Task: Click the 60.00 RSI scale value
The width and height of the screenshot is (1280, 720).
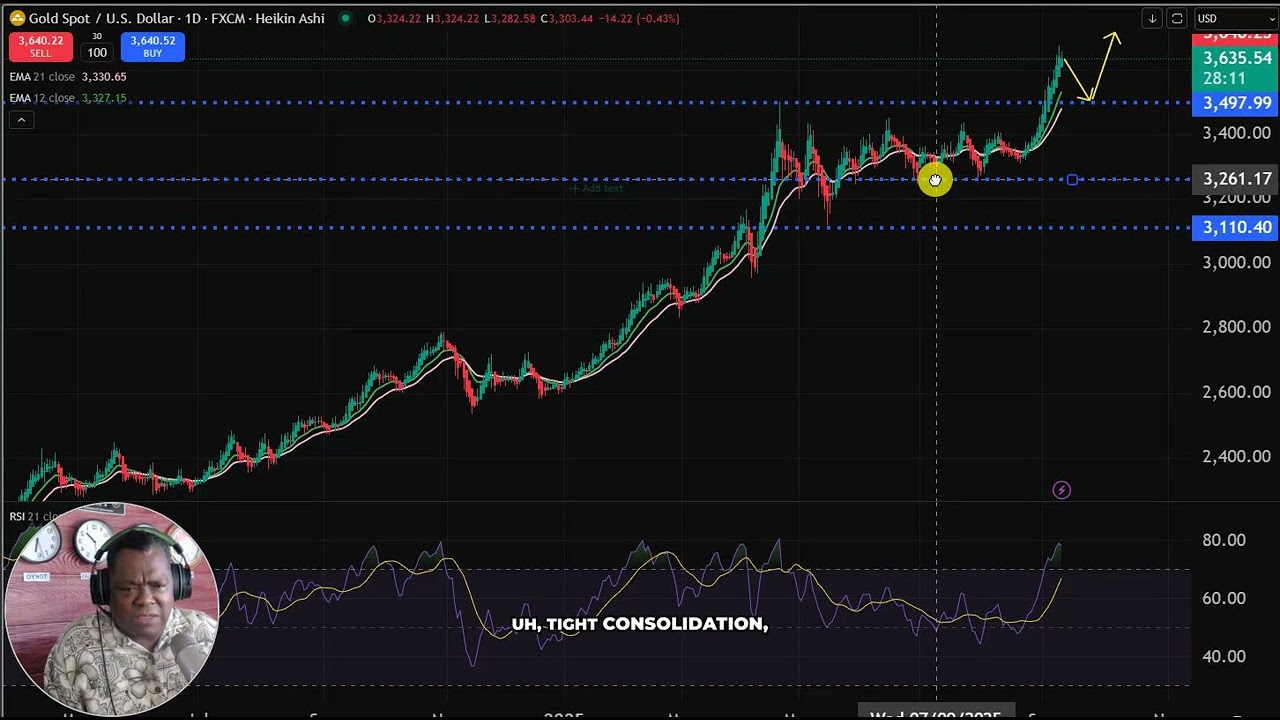Action: (1224, 598)
